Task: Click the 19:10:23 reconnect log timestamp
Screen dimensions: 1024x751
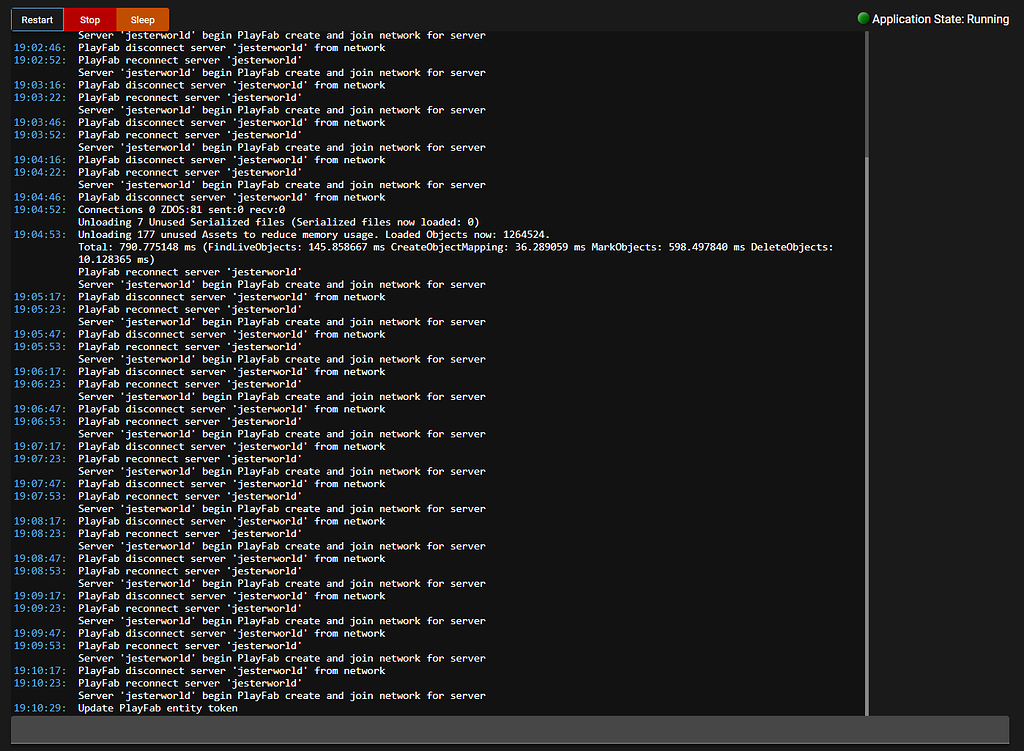Action: point(40,683)
